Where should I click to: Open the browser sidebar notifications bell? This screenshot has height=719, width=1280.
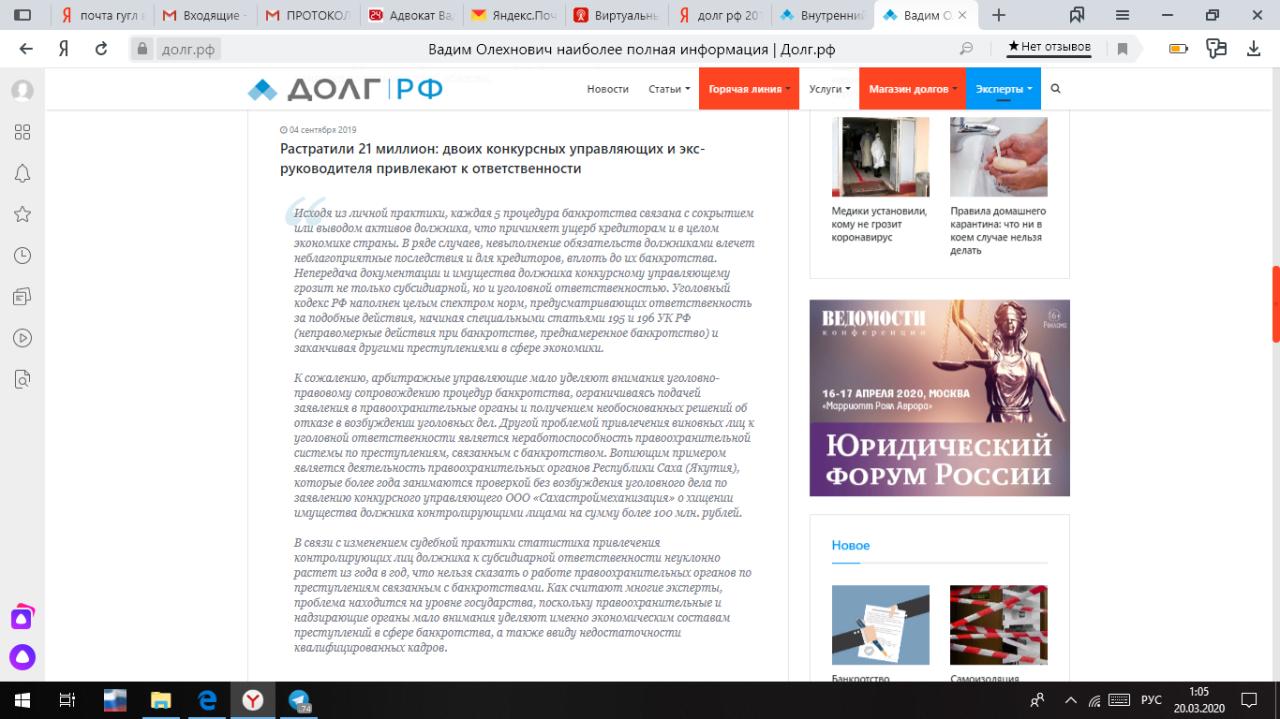click(22, 173)
